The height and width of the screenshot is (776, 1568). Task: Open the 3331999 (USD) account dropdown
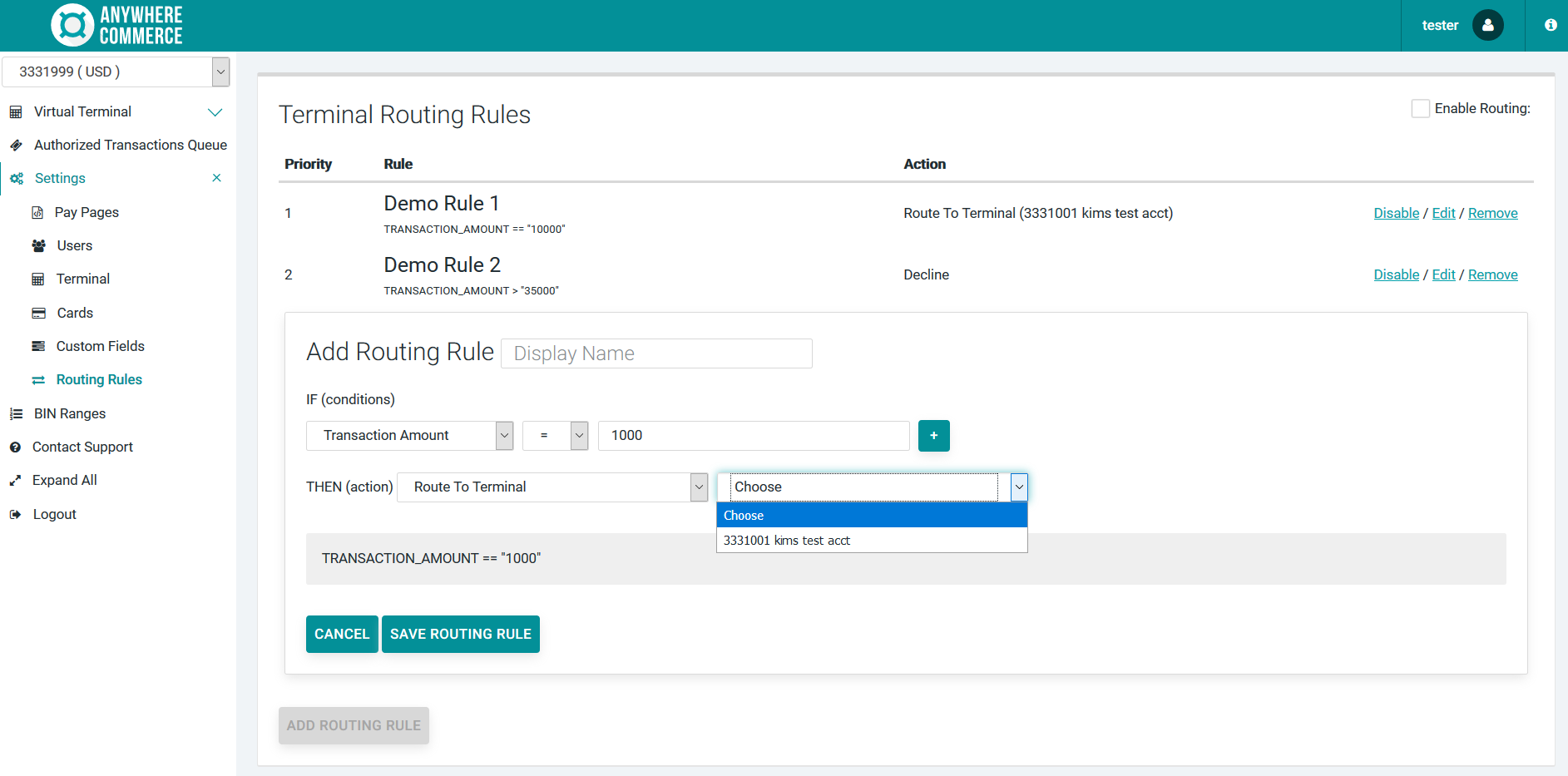(x=116, y=72)
